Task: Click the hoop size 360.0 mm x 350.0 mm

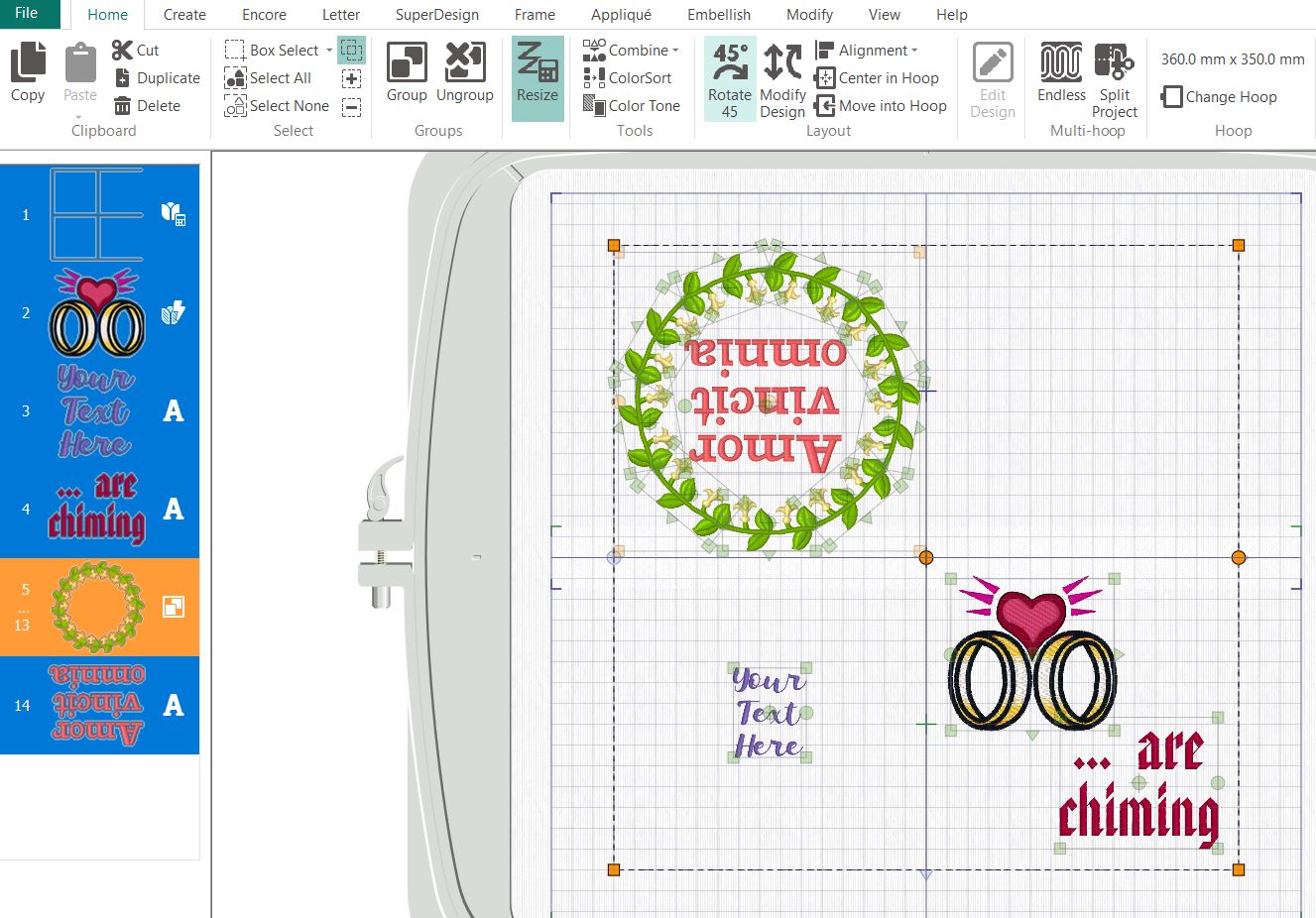Action: pyautogui.click(x=1233, y=59)
